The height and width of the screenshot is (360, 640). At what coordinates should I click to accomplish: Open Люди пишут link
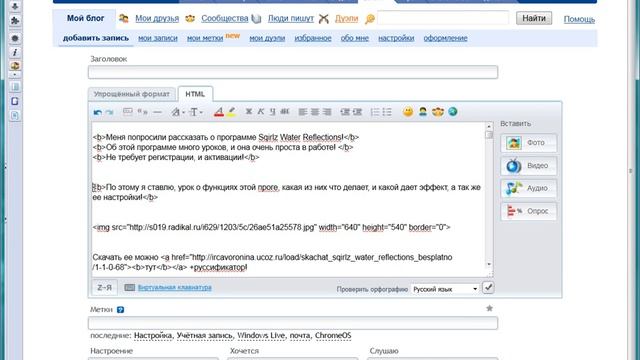(x=291, y=18)
